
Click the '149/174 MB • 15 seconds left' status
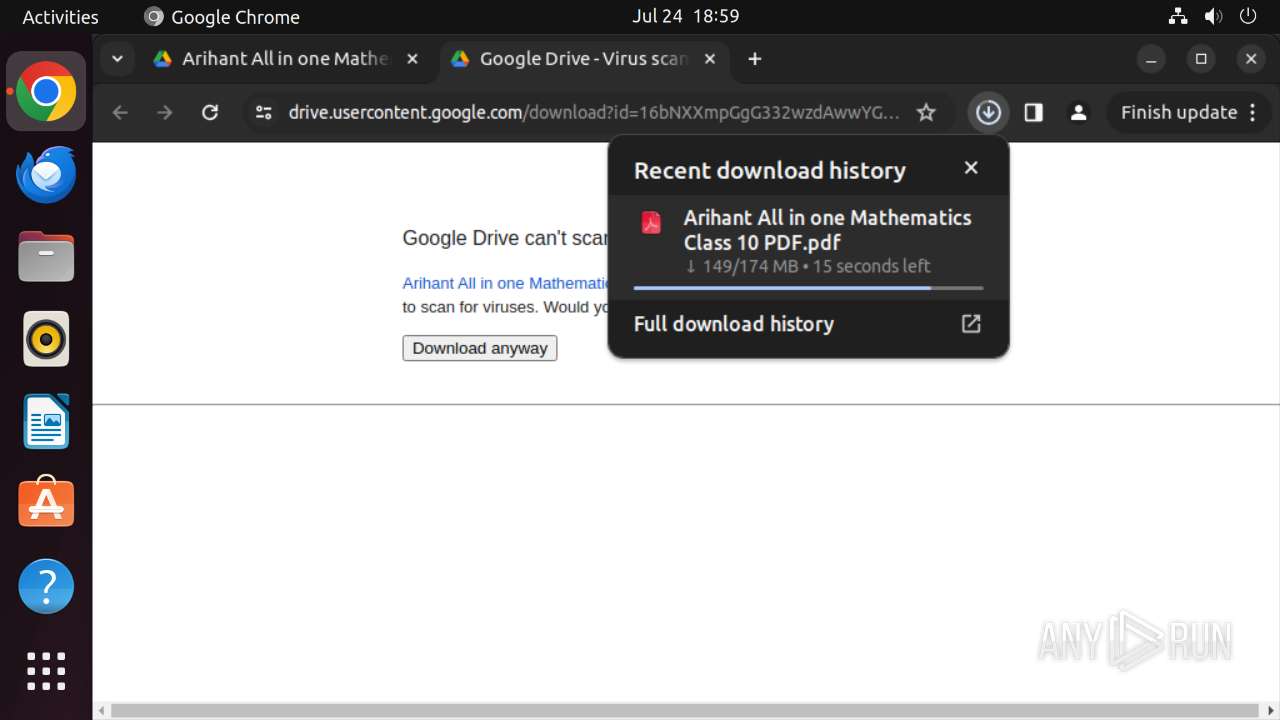pyautogui.click(x=808, y=266)
